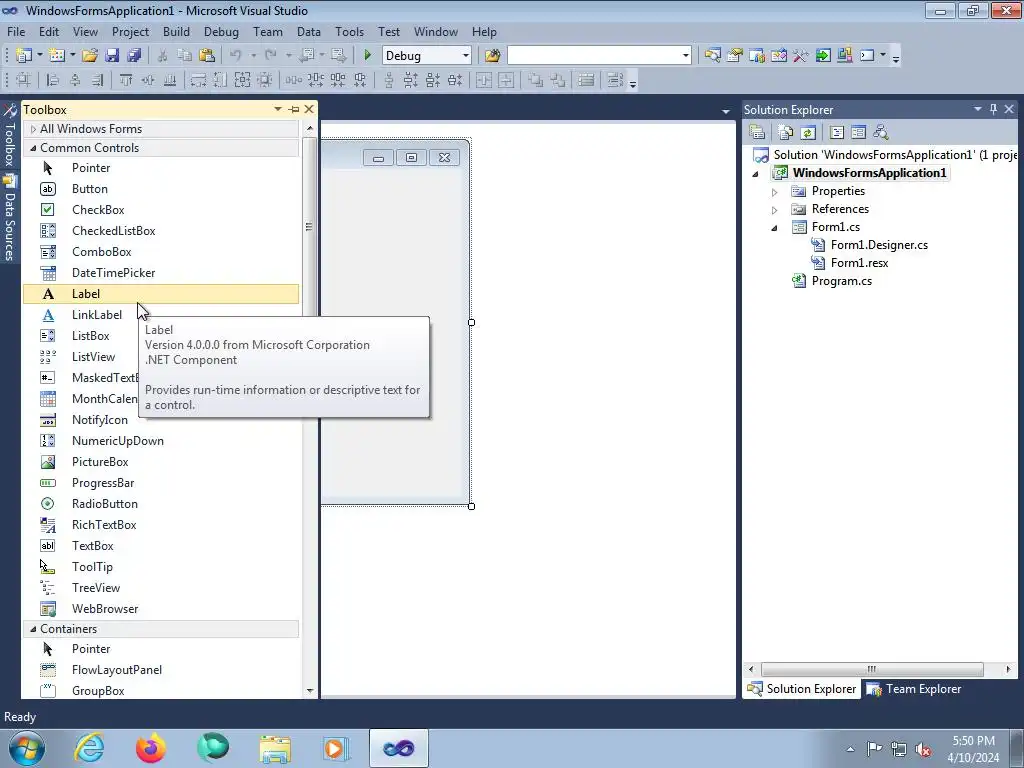
Task: Click the New Project toolbar icon
Action: pos(24,56)
